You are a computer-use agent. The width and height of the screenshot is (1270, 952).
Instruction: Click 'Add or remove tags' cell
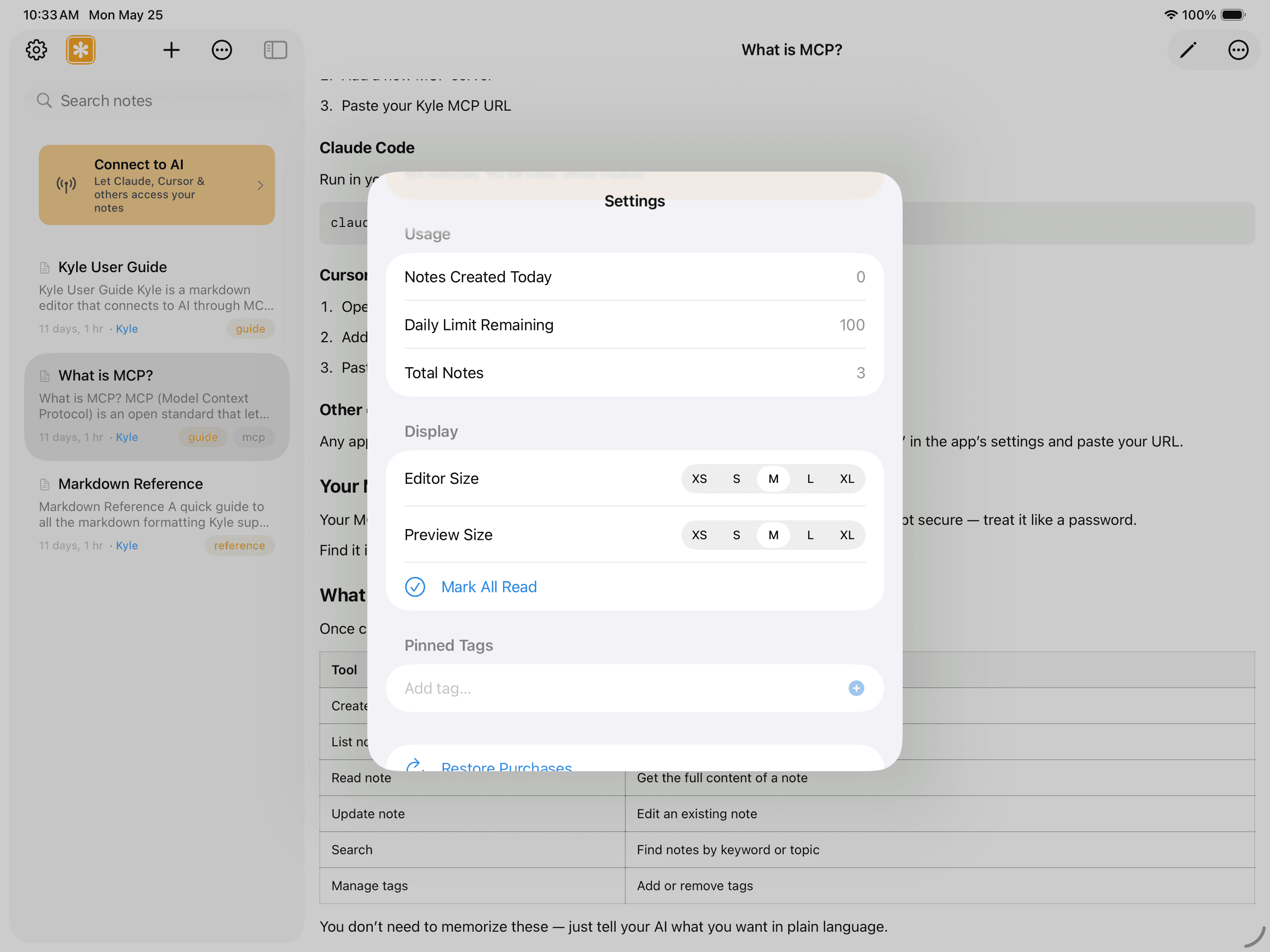coord(940,886)
